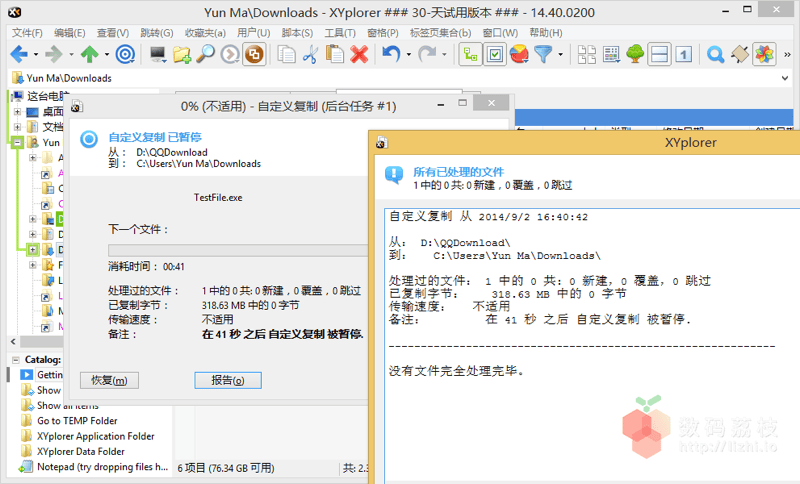Viewport: 800px width, 484px height.
Task: Click the blue Hotlist target icon
Action: 125,54
